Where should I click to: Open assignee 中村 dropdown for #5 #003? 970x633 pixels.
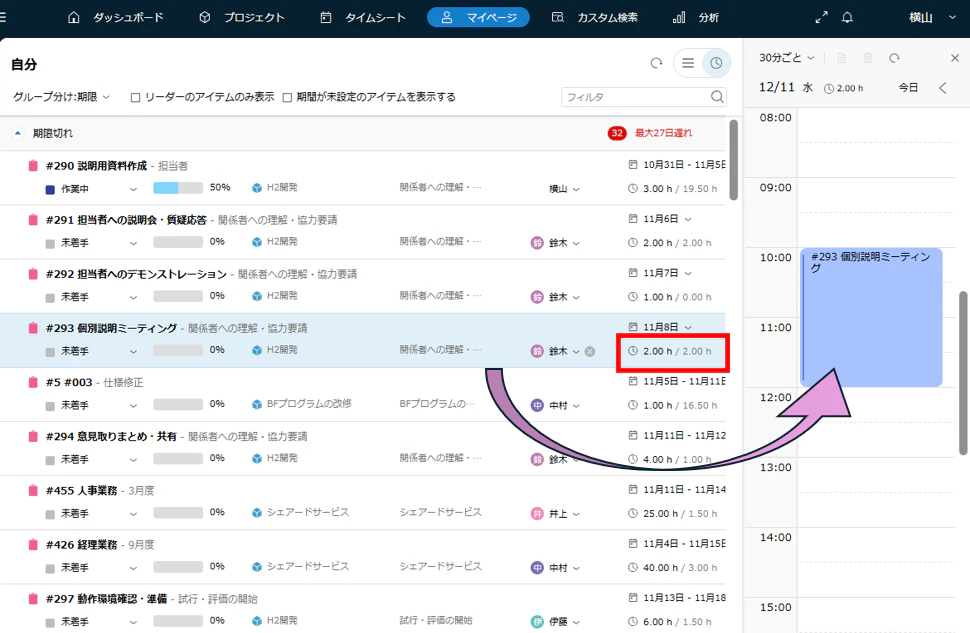(x=564, y=405)
